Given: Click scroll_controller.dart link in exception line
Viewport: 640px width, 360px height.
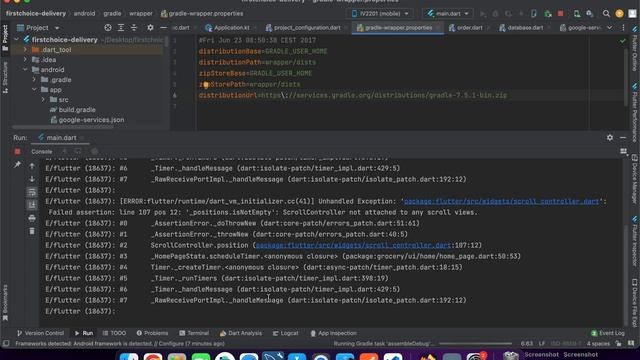Looking at the screenshot, I should pyautogui.click(x=501, y=201).
